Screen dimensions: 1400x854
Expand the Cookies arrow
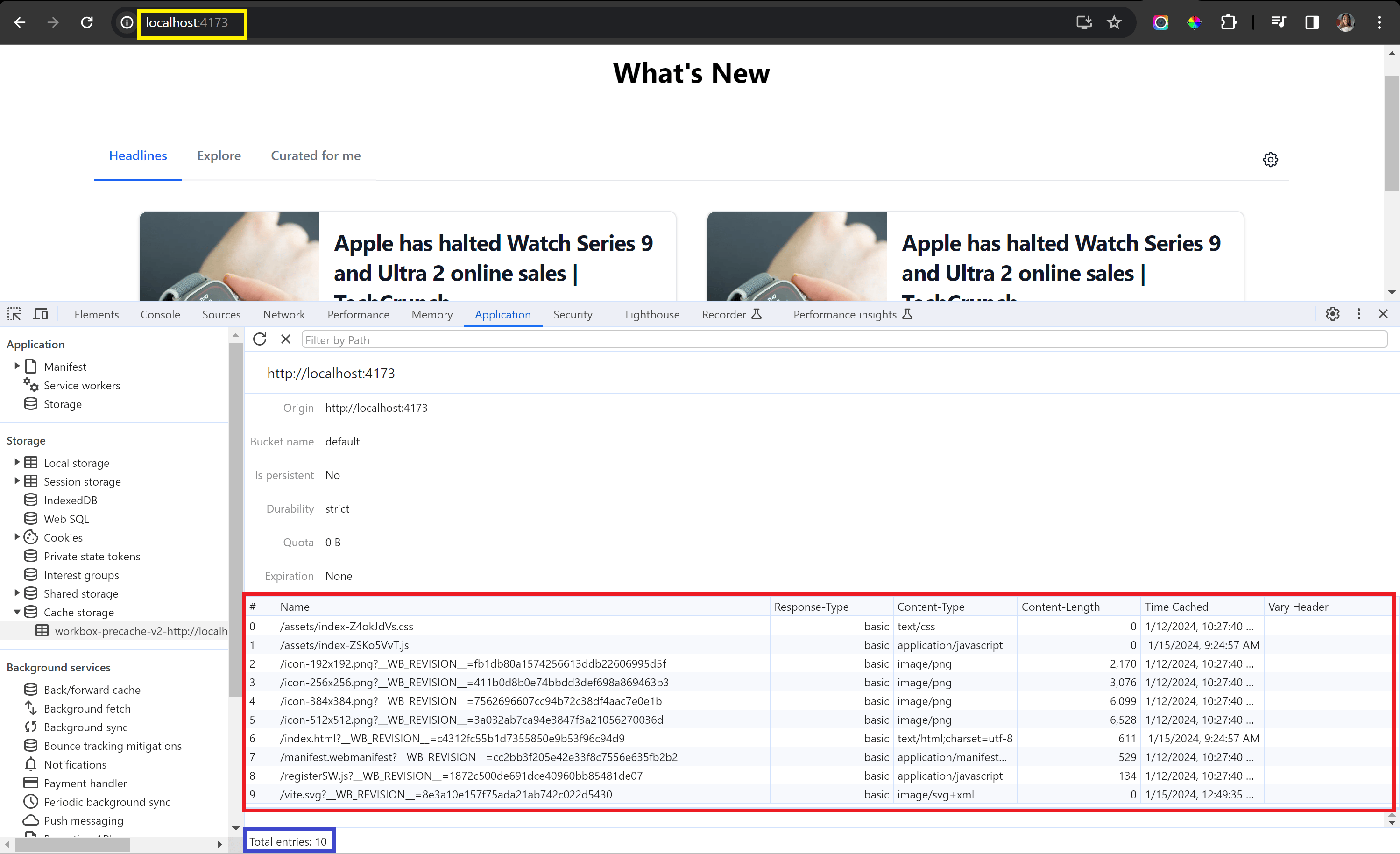(x=17, y=536)
